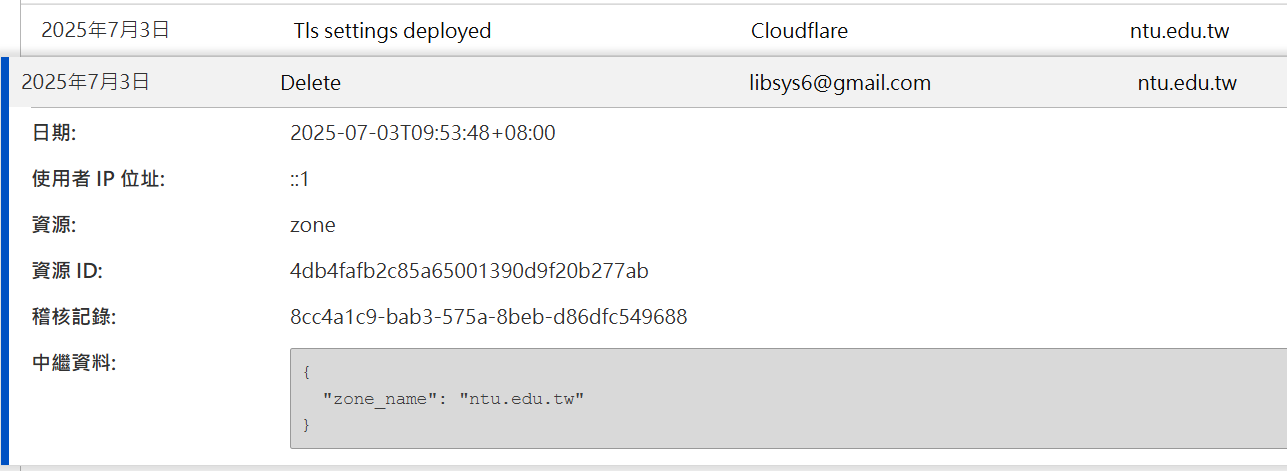Click the zone resource value
The height and width of the screenshot is (471, 1287).
point(312,225)
